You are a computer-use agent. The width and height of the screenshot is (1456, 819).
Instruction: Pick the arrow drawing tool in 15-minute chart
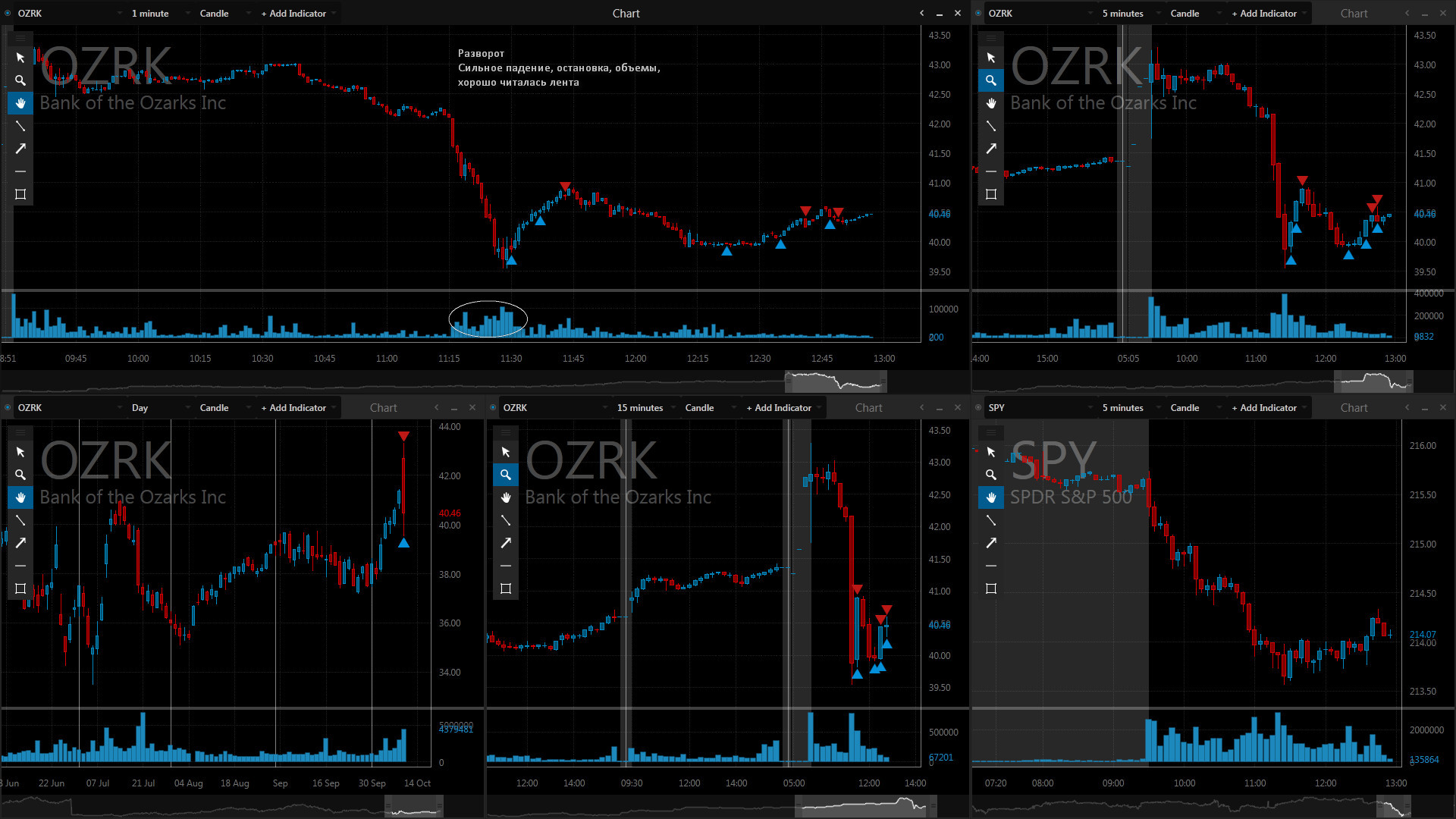[506, 543]
